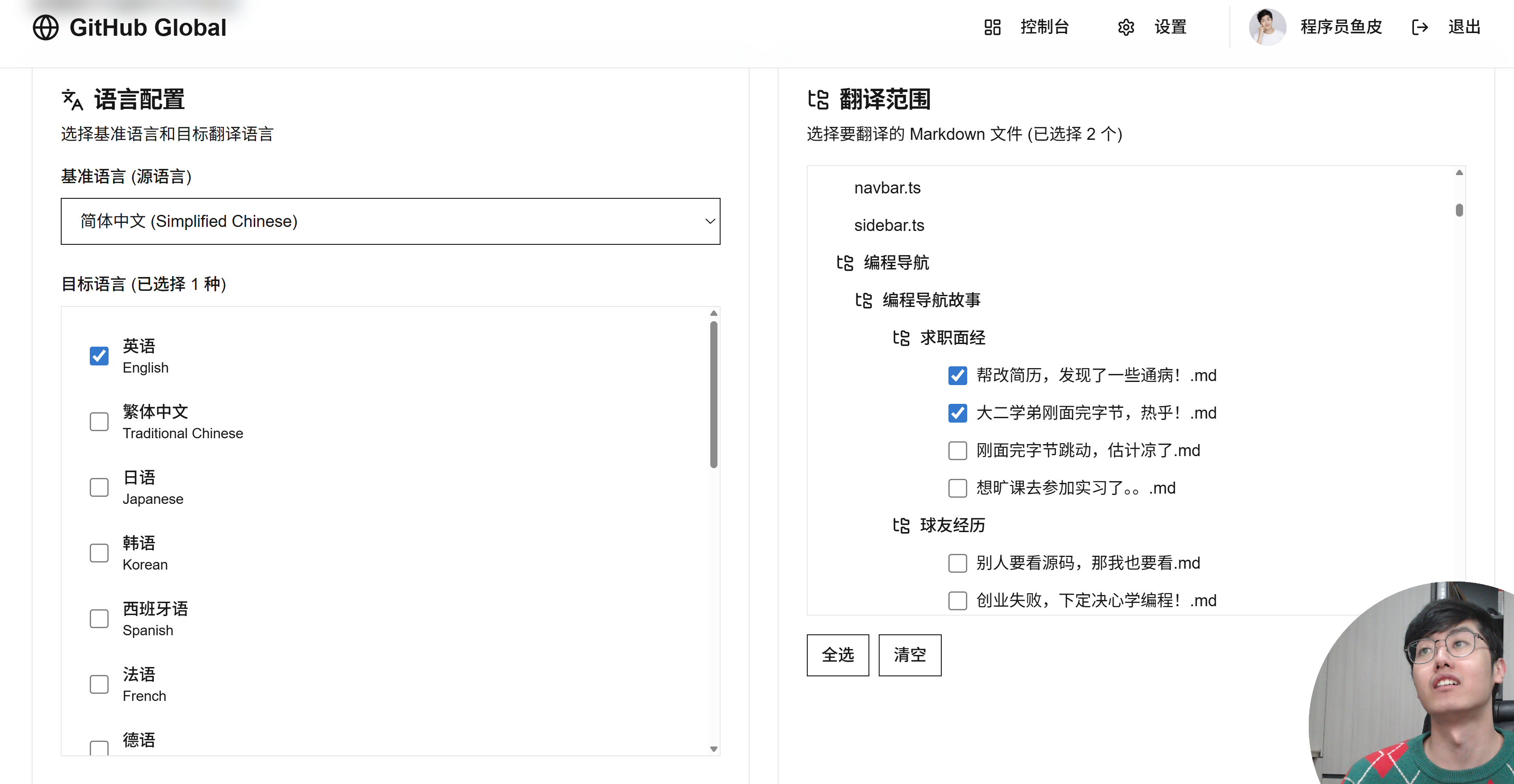Image resolution: width=1514 pixels, height=784 pixels.
Task: Enable the 日语 Japanese checkbox
Action: (99, 487)
